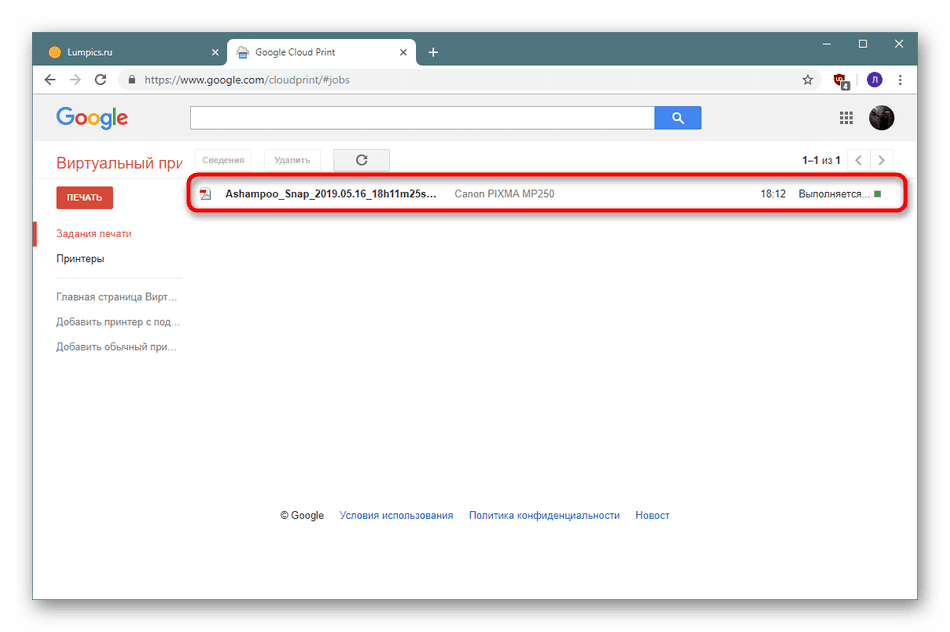This screenshot has width=950, height=632.
Task: Click the green status indicator square
Action: point(877,194)
